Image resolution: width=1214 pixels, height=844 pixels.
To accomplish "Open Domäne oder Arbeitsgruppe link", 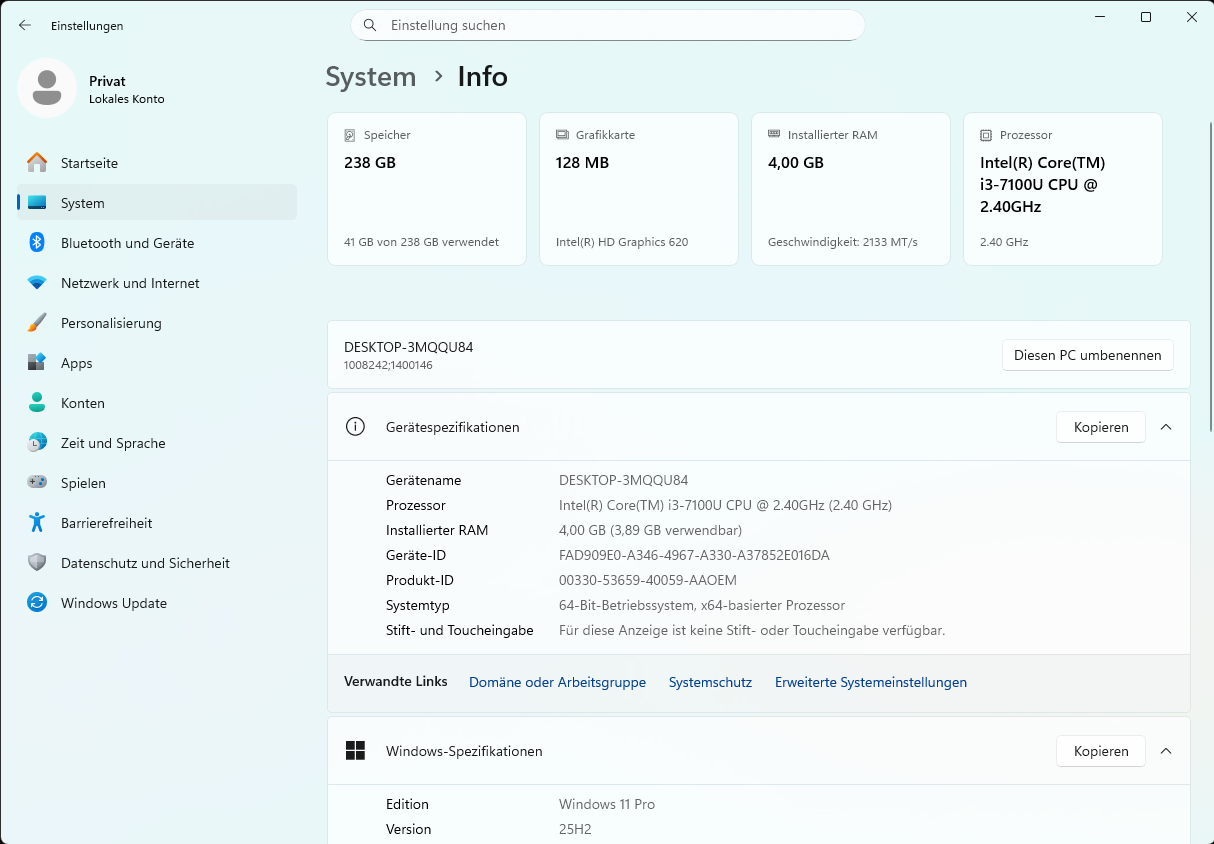I will point(557,682).
